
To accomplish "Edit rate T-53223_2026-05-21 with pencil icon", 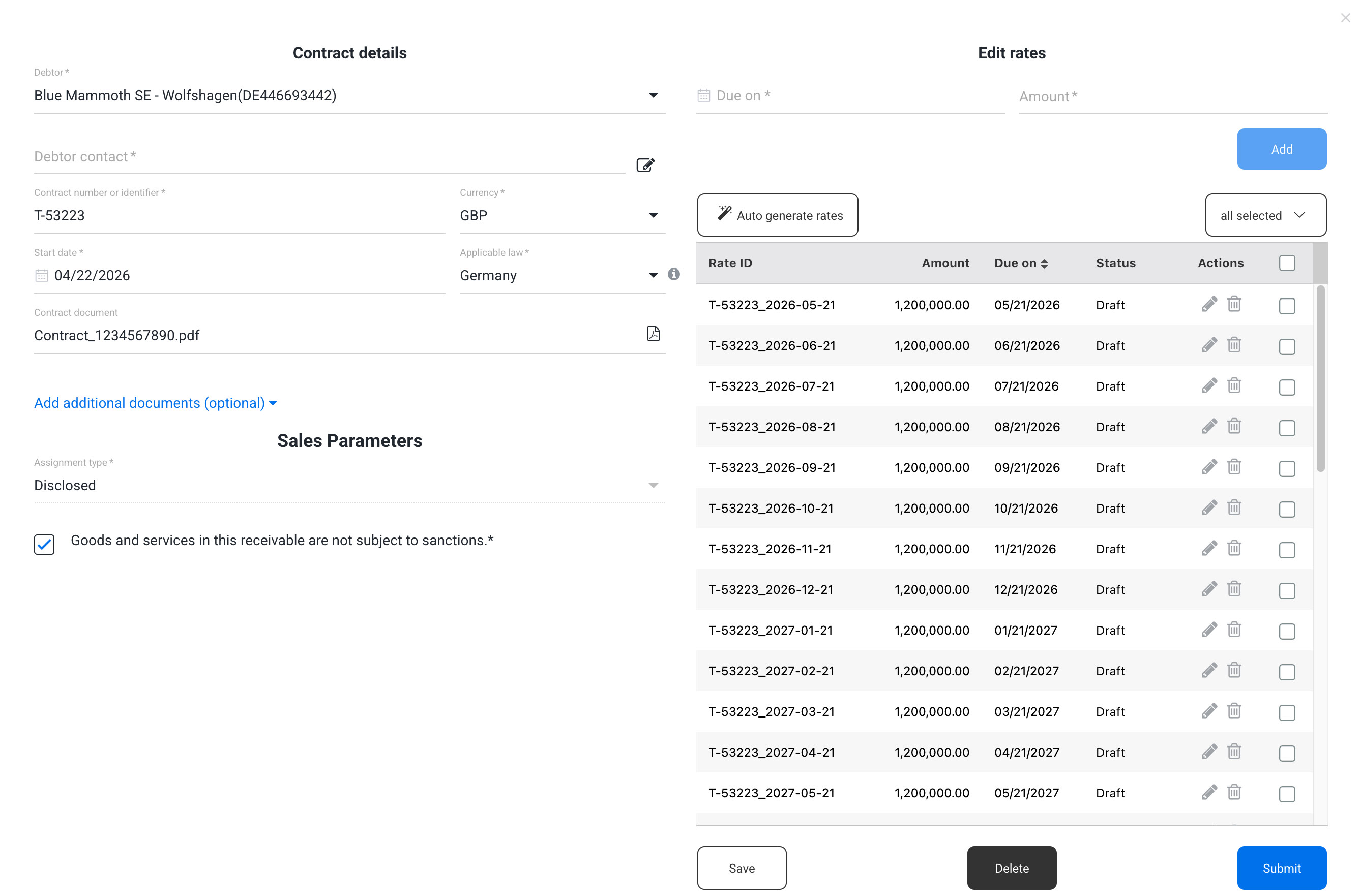I will click(x=1209, y=305).
